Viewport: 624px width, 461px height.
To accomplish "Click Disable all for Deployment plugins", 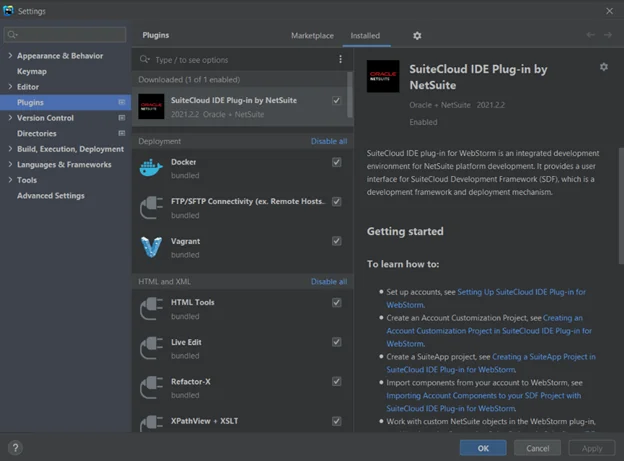I will [329, 141].
